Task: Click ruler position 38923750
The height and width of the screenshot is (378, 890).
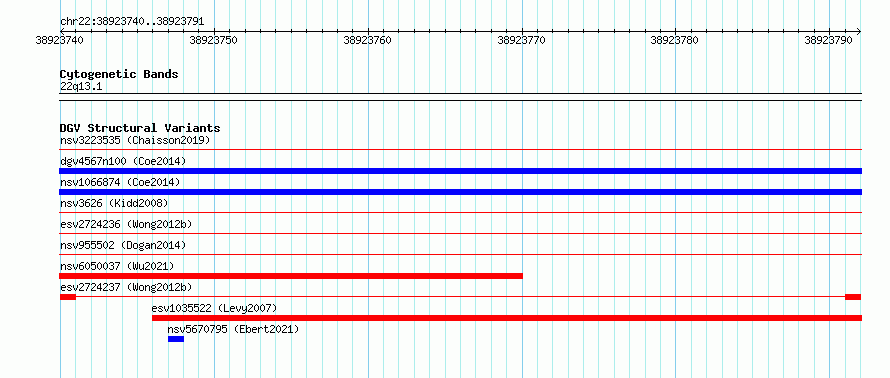Action: point(213,40)
